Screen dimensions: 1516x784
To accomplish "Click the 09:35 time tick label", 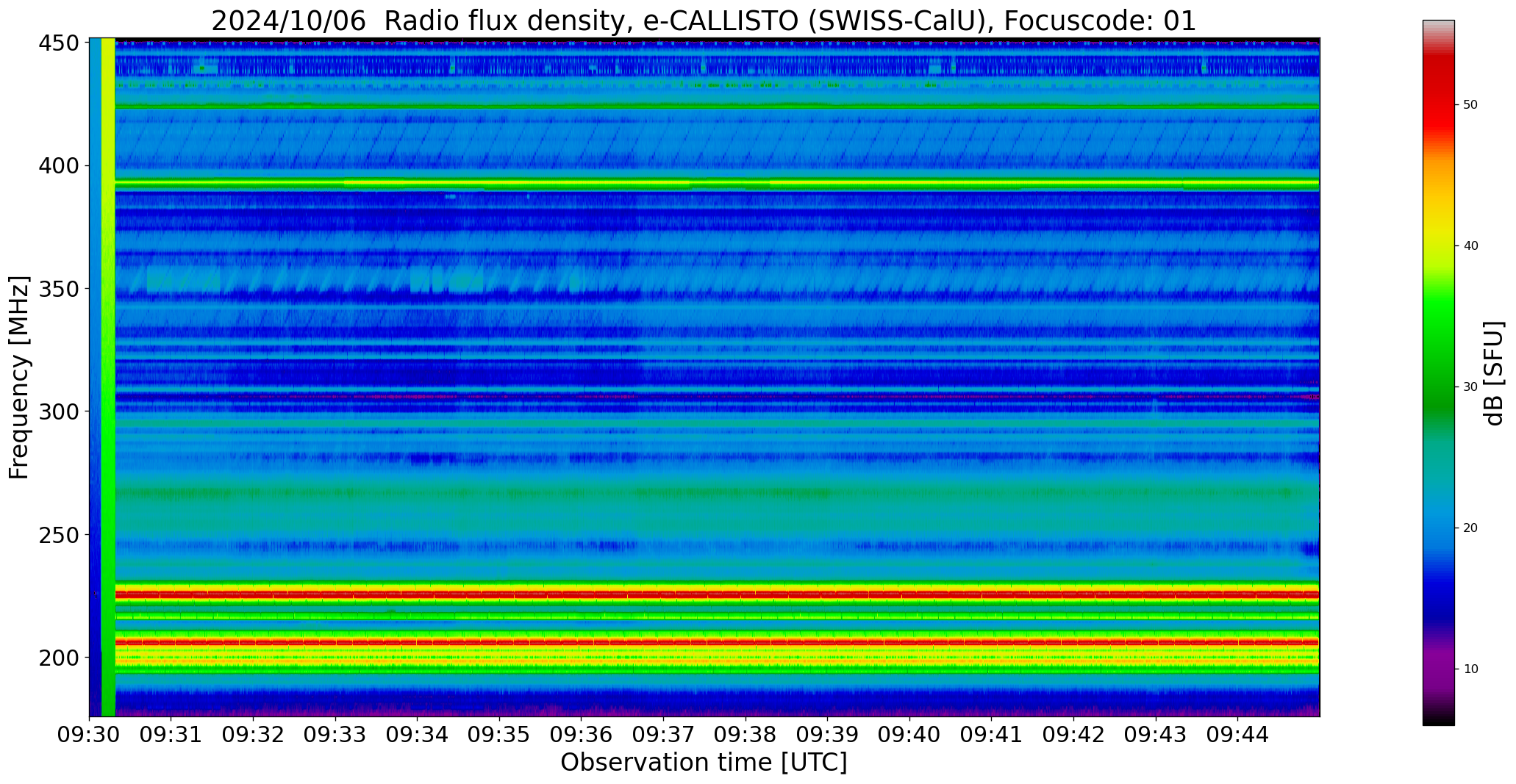I will [x=499, y=734].
